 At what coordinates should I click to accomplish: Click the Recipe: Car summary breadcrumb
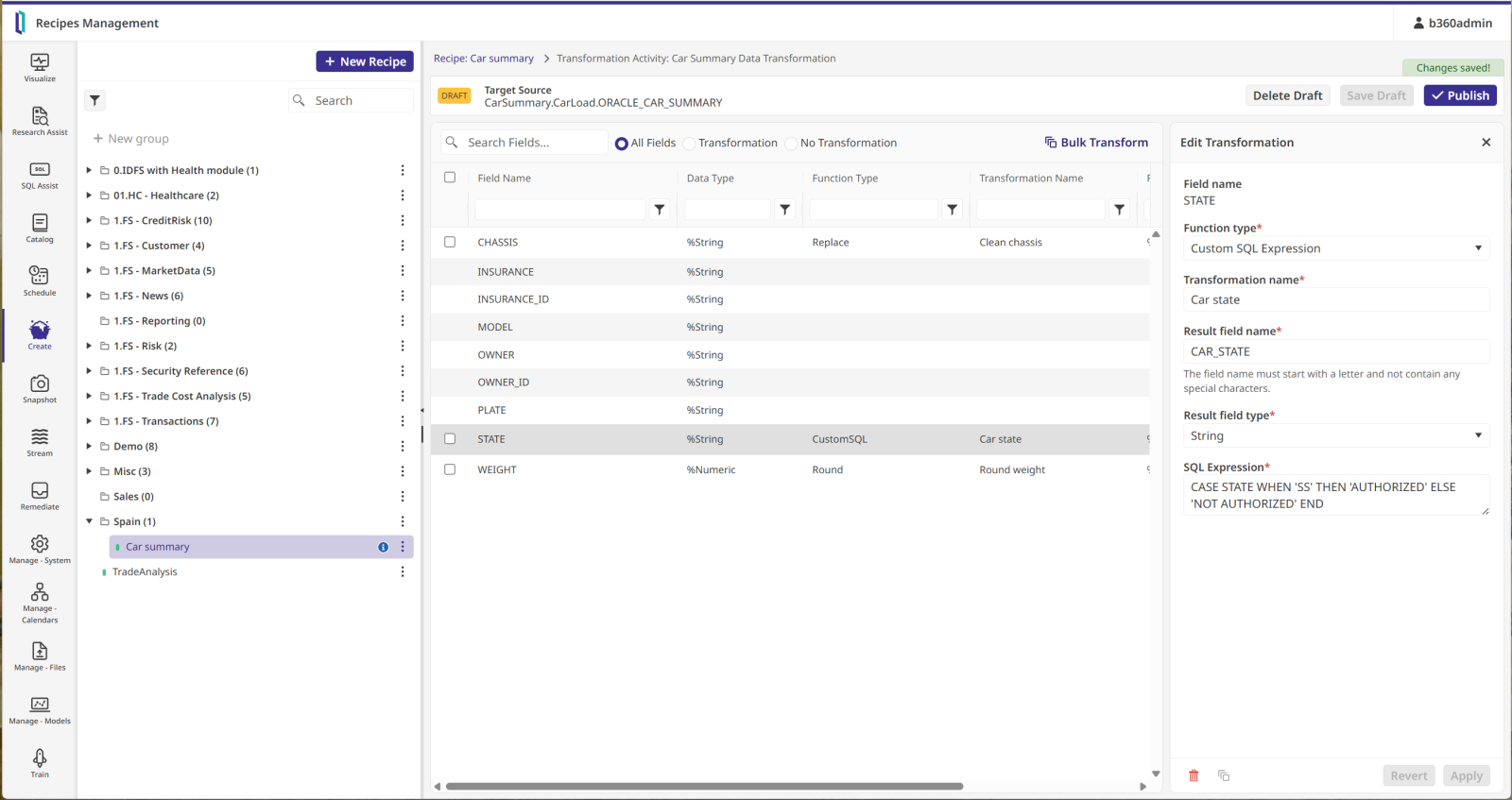coord(483,59)
